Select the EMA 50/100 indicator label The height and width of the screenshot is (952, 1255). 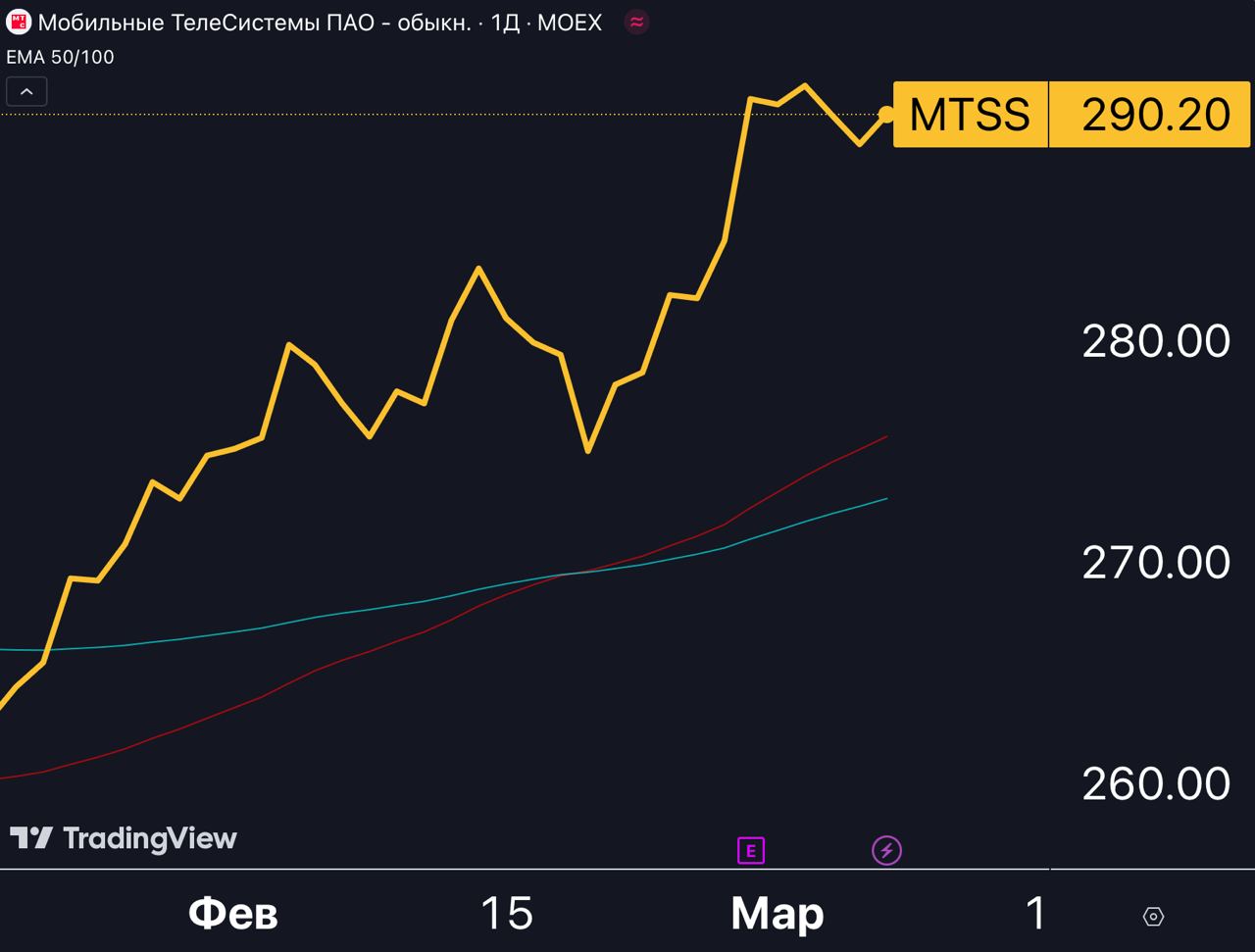pos(60,57)
